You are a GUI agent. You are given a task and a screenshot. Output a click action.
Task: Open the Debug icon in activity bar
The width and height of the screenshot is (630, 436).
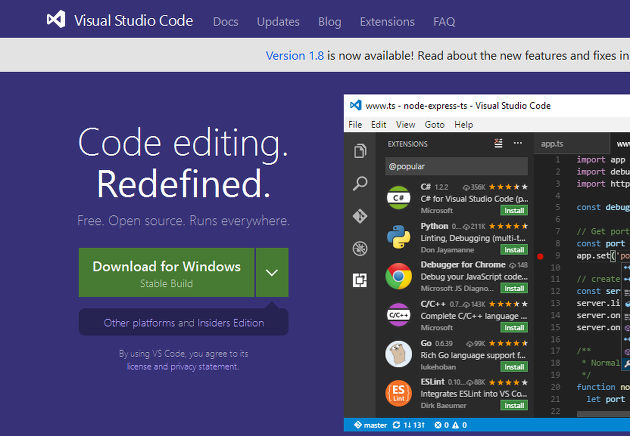coord(360,248)
